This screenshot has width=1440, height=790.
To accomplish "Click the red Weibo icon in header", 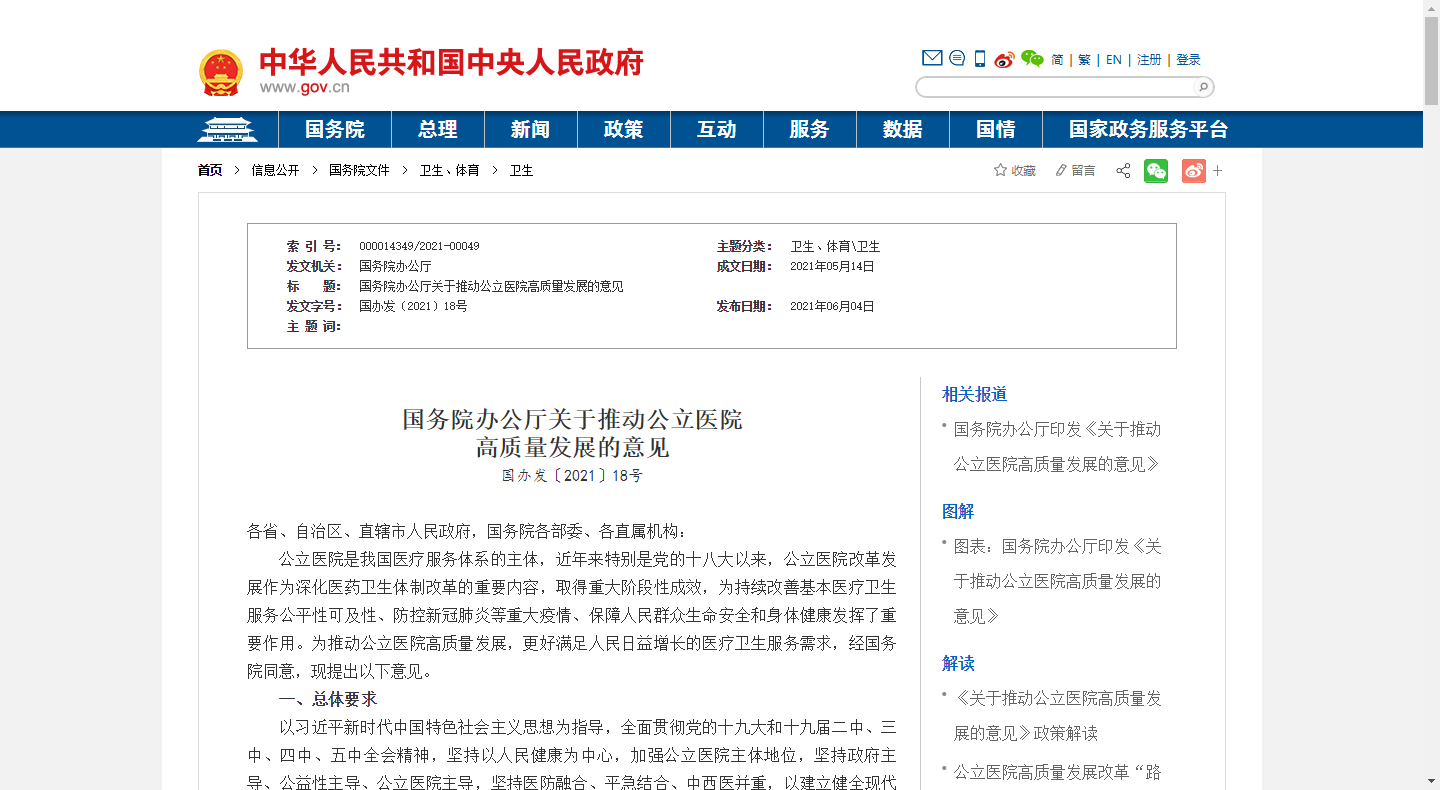I will [1004, 59].
